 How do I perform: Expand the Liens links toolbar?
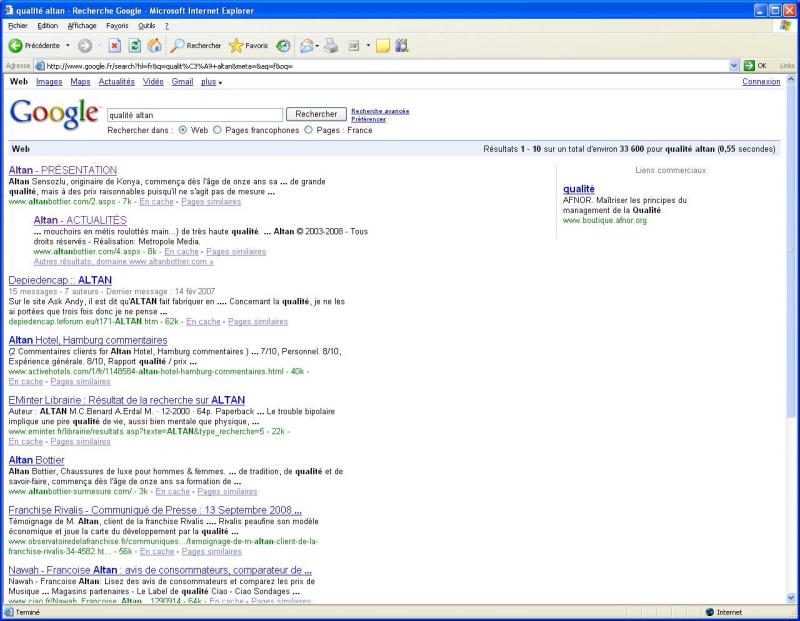click(787, 65)
